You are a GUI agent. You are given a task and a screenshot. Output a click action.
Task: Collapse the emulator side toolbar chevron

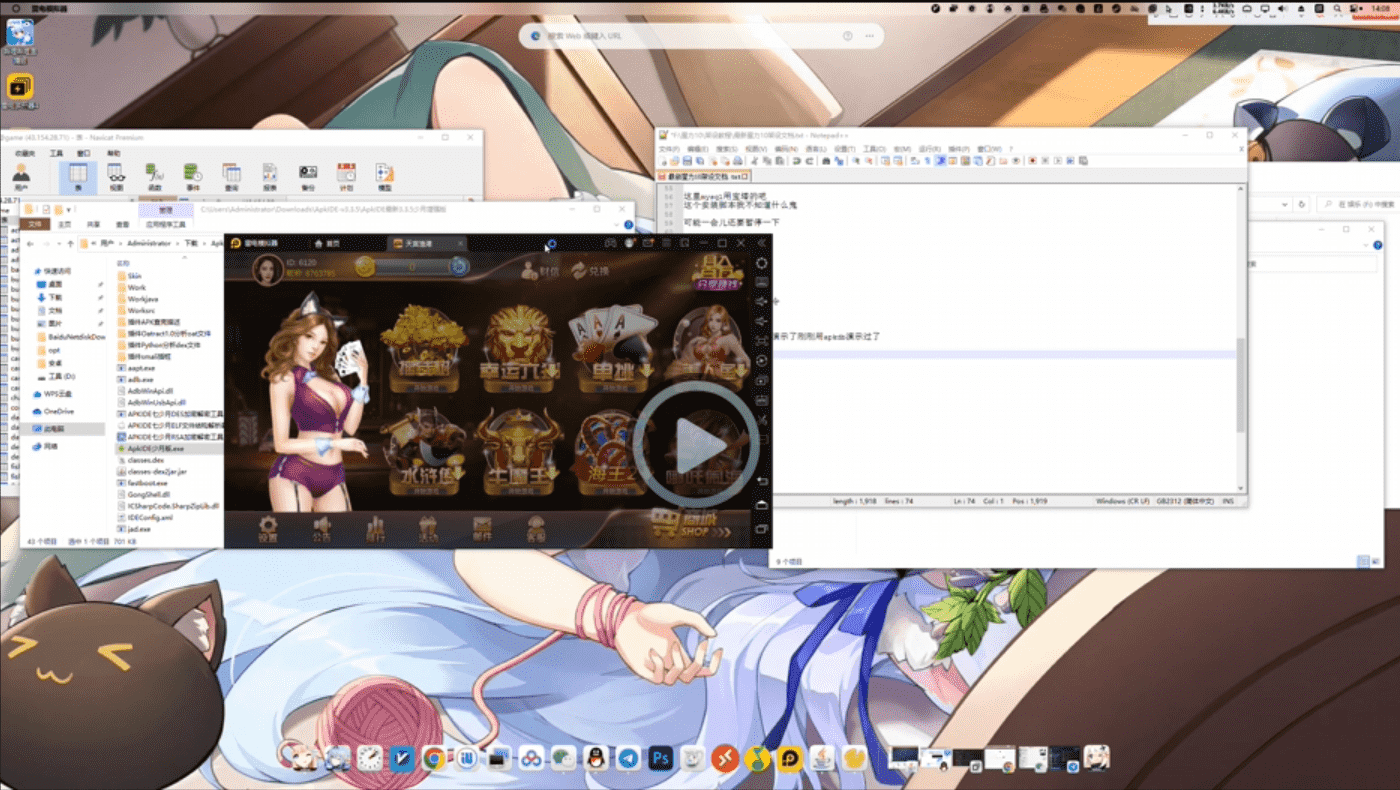tap(761, 243)
